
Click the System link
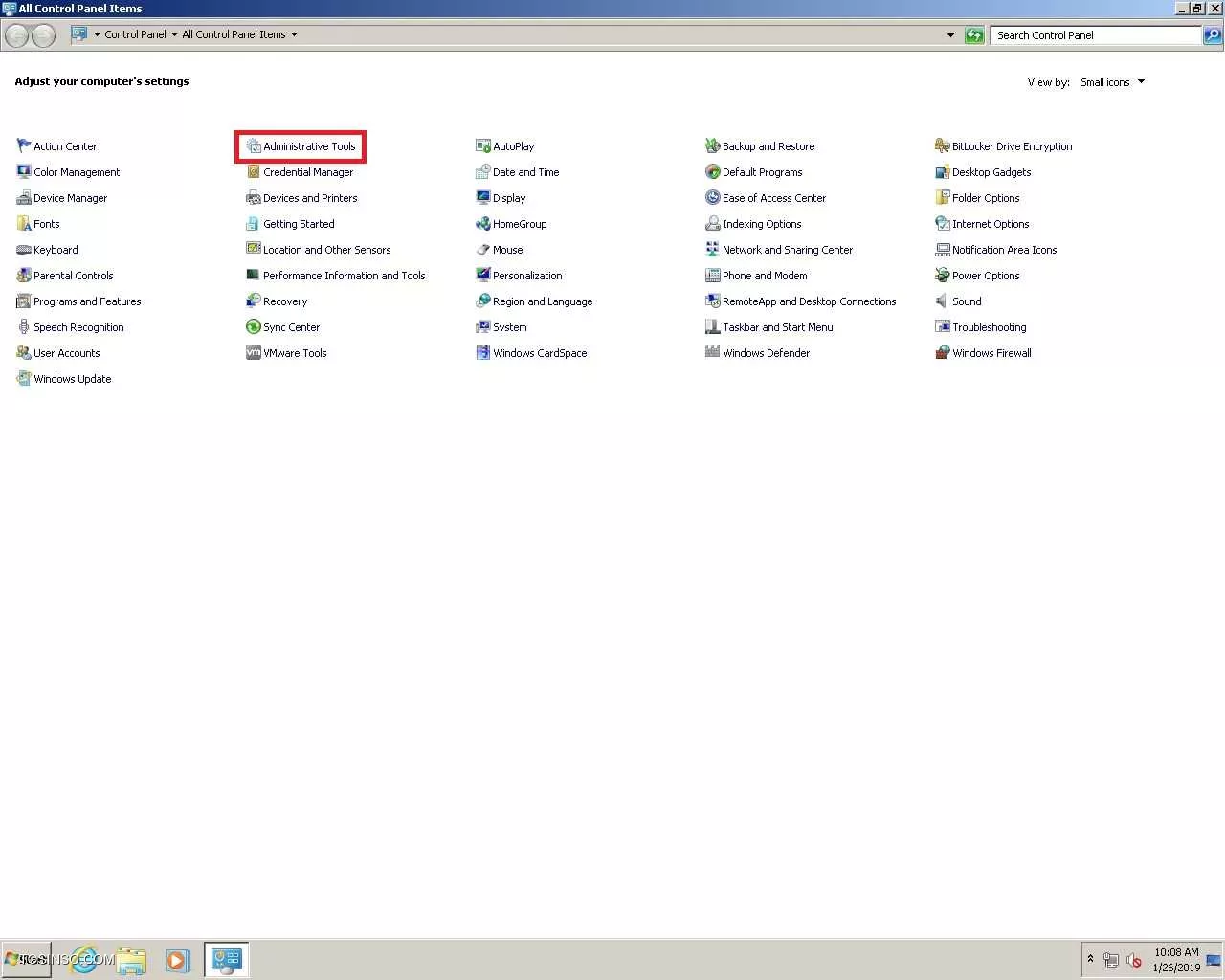coord(510,327)
